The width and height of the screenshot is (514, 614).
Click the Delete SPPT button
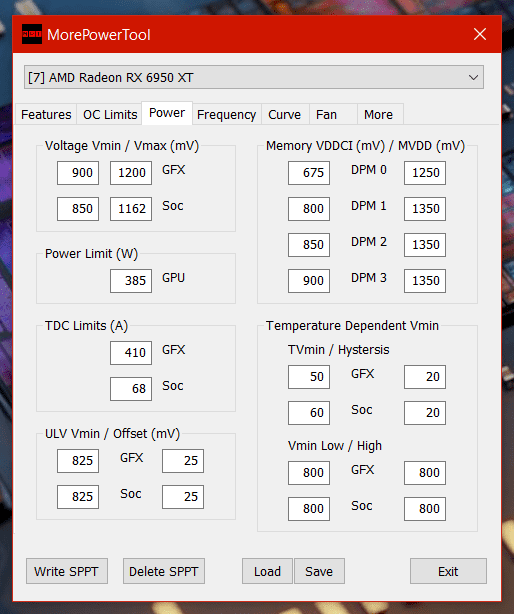point(164,571)
